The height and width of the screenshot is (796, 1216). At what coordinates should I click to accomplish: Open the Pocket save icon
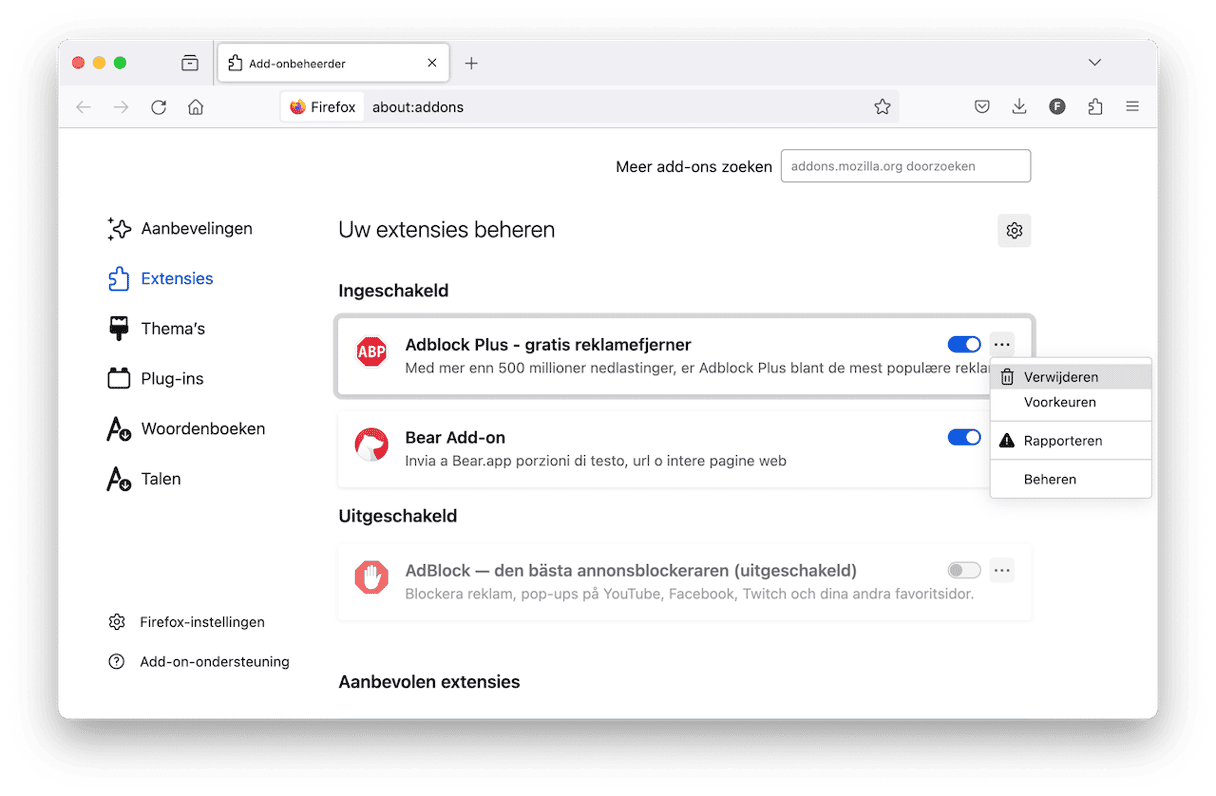click(982, 107)
